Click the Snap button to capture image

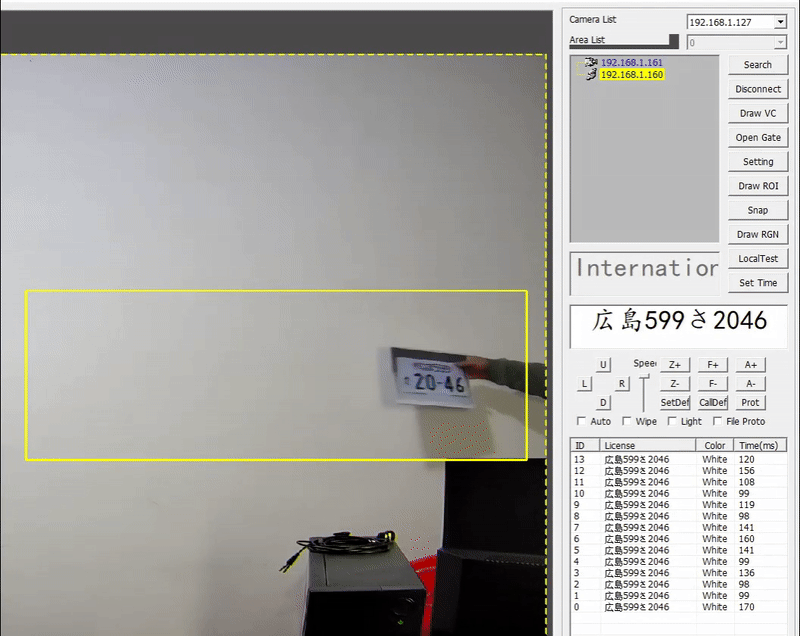pyautogui.click(x=757, y=210)
